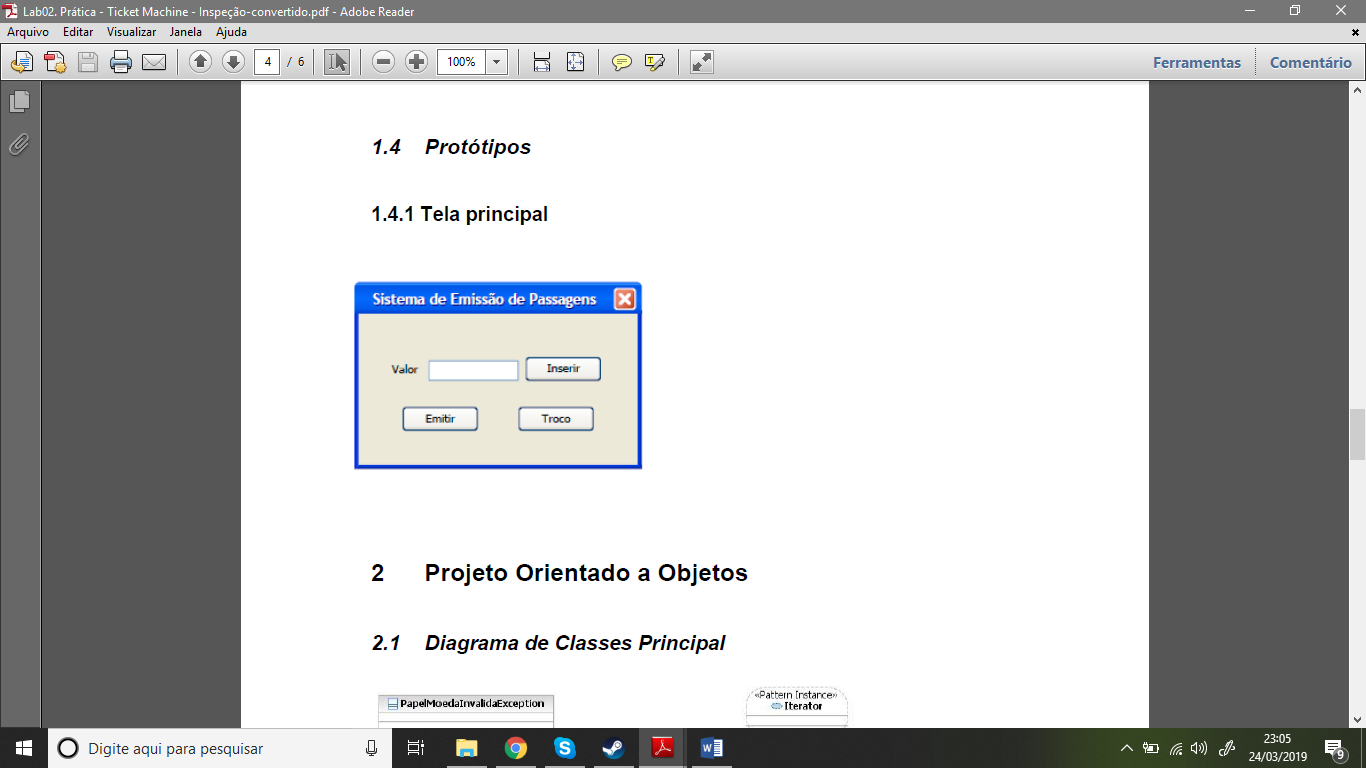Click the Projeto Orientado a Objetos heading

pos(586,573)
